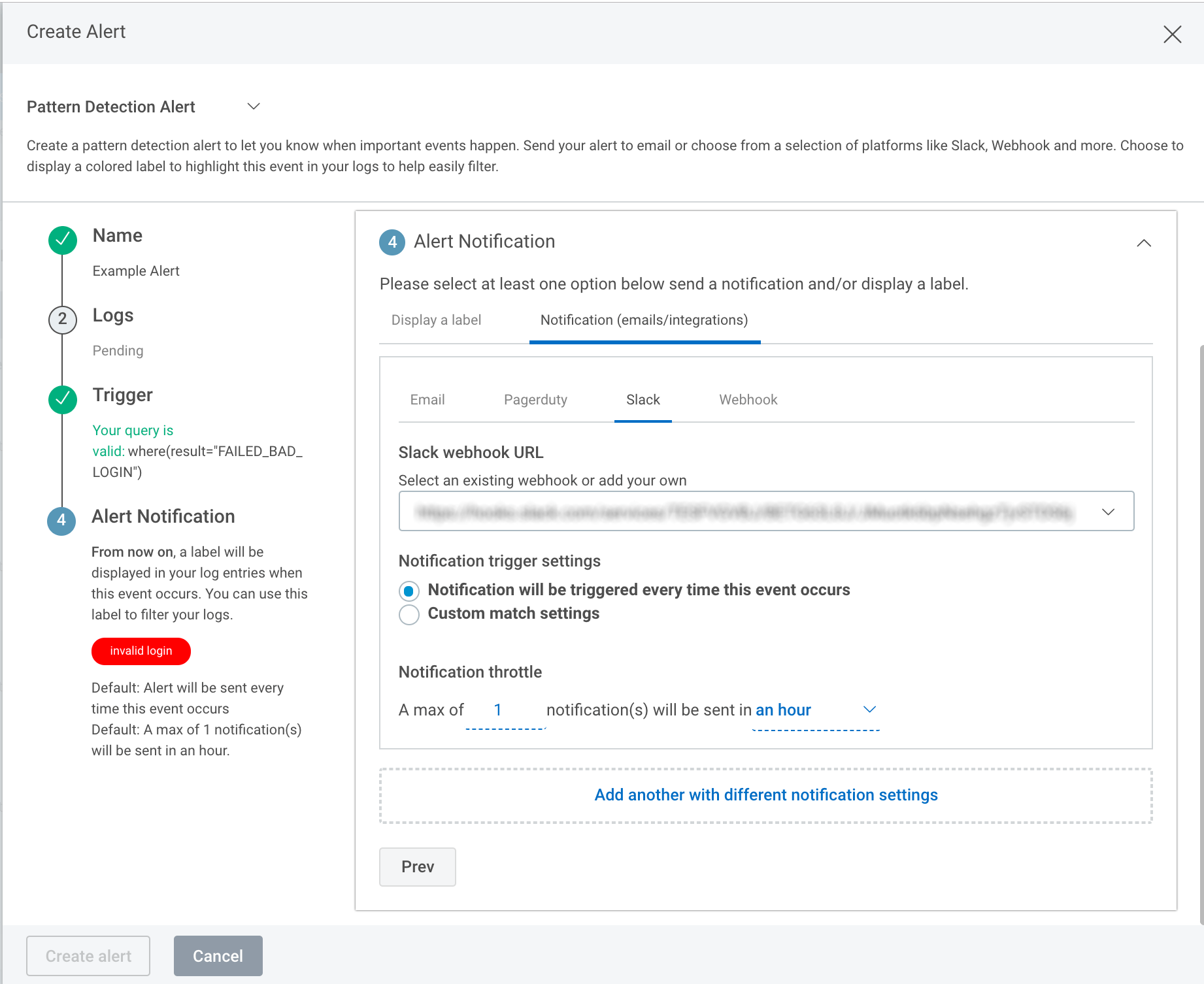Click the green checkmark for Name step

(x=63, y=240)
